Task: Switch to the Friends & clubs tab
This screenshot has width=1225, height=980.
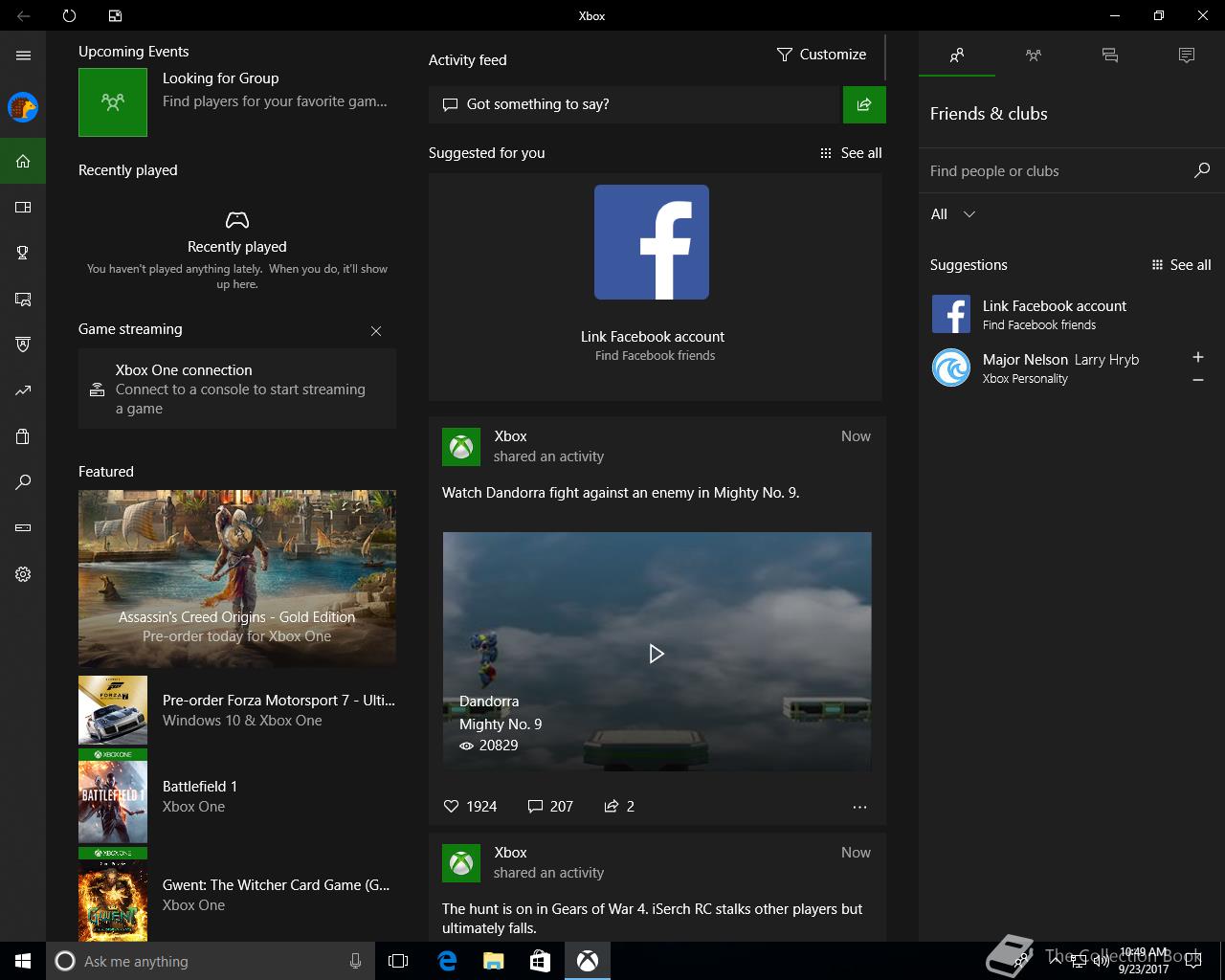Action: pos(957,56)
